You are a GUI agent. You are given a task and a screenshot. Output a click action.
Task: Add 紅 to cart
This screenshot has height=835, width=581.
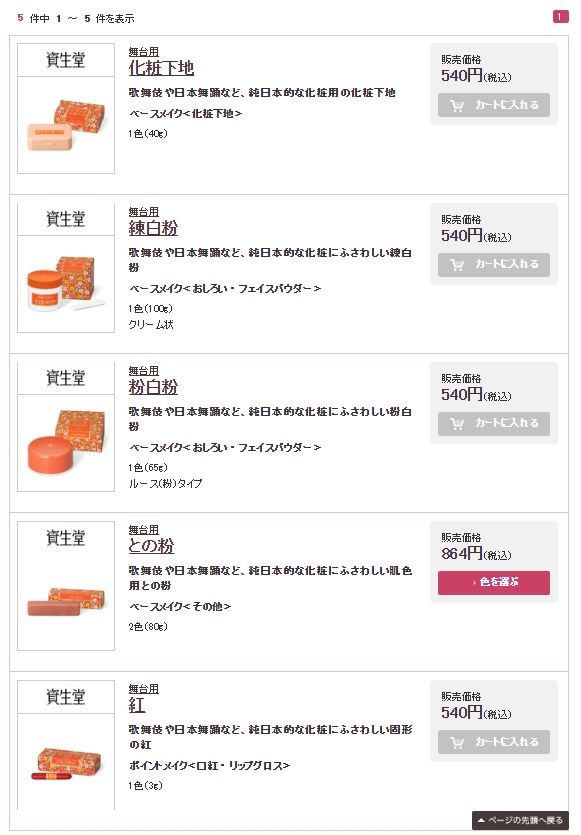click(494, 742)
